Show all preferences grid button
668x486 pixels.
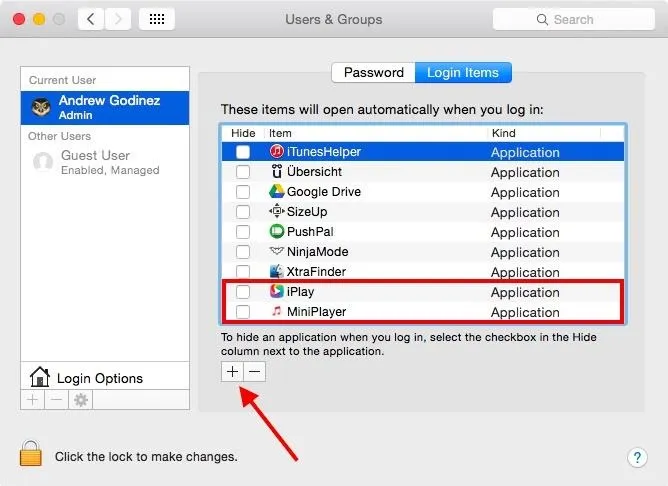[x=157, y=19]
